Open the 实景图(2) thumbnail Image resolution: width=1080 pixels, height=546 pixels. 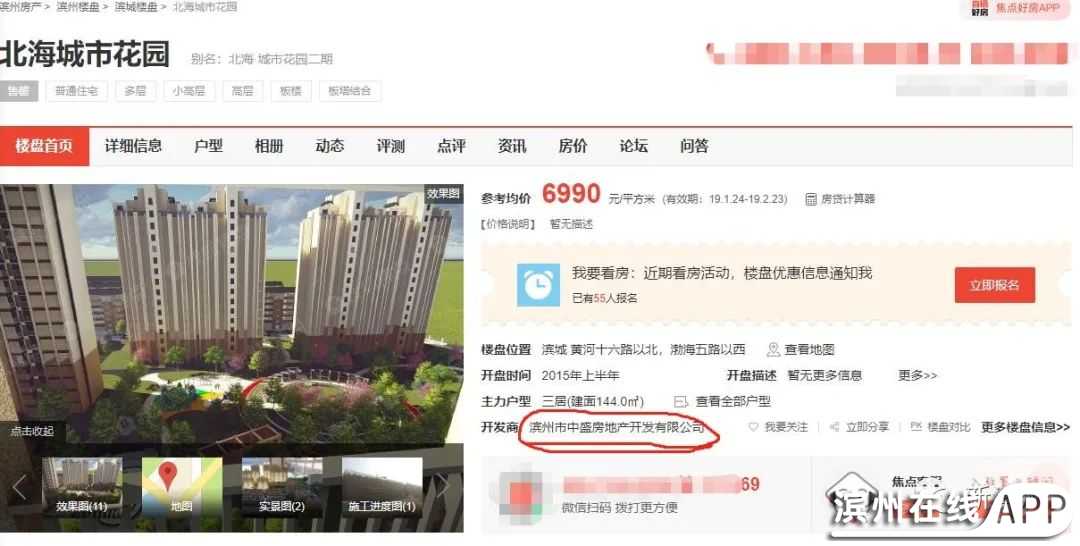point(282,487)
